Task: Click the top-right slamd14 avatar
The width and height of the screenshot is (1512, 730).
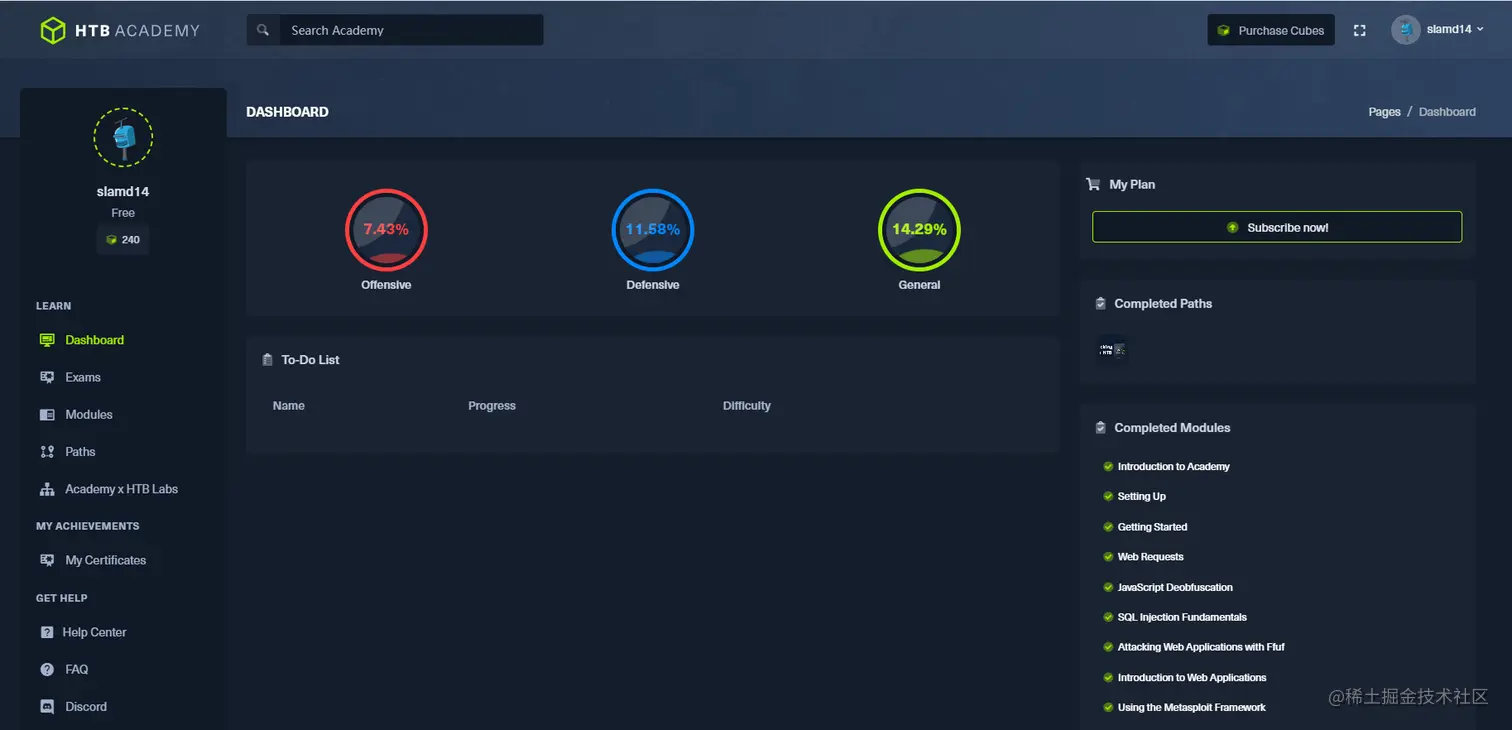Action: 1406,30
